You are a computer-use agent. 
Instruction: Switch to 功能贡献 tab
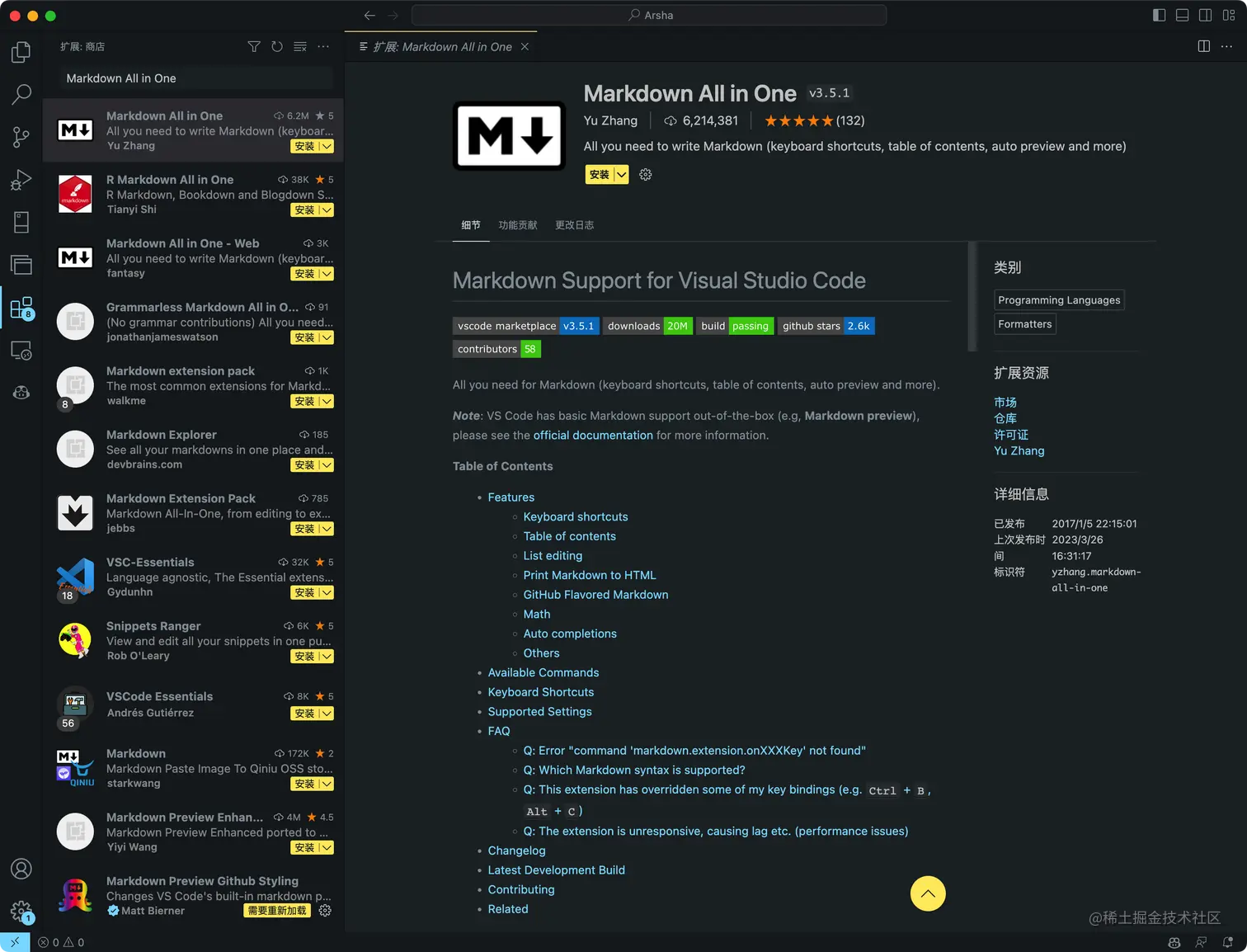(518, 225)
